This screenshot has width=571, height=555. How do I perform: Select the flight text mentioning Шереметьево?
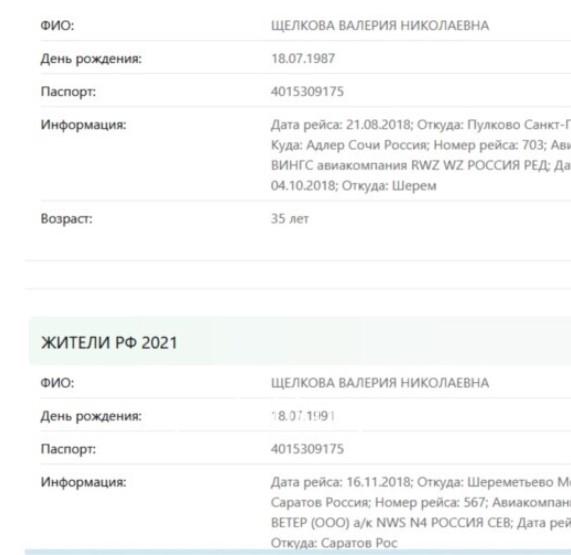421,512
